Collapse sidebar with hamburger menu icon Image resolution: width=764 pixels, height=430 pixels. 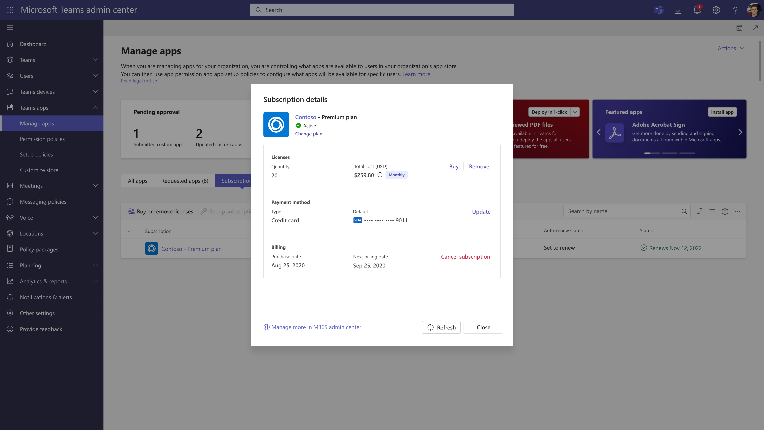click(10, 28)
